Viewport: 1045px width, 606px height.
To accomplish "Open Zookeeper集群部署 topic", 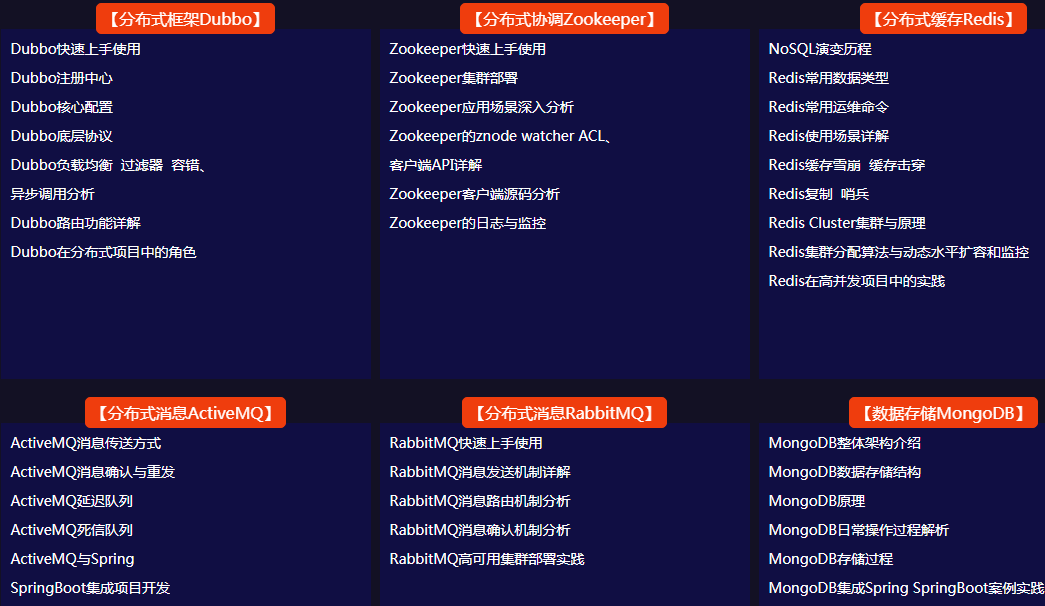I will 453,78.
